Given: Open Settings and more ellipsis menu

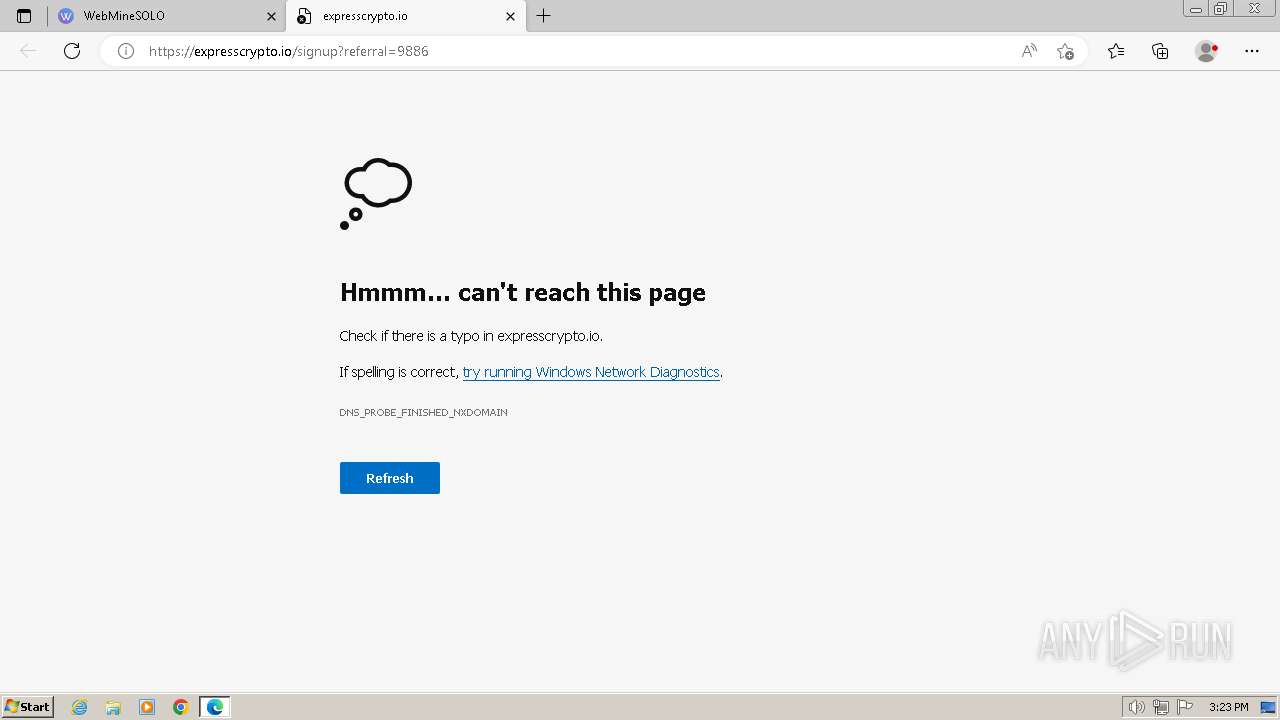Looking at the screenshot, I should [x=1252, y=51].
